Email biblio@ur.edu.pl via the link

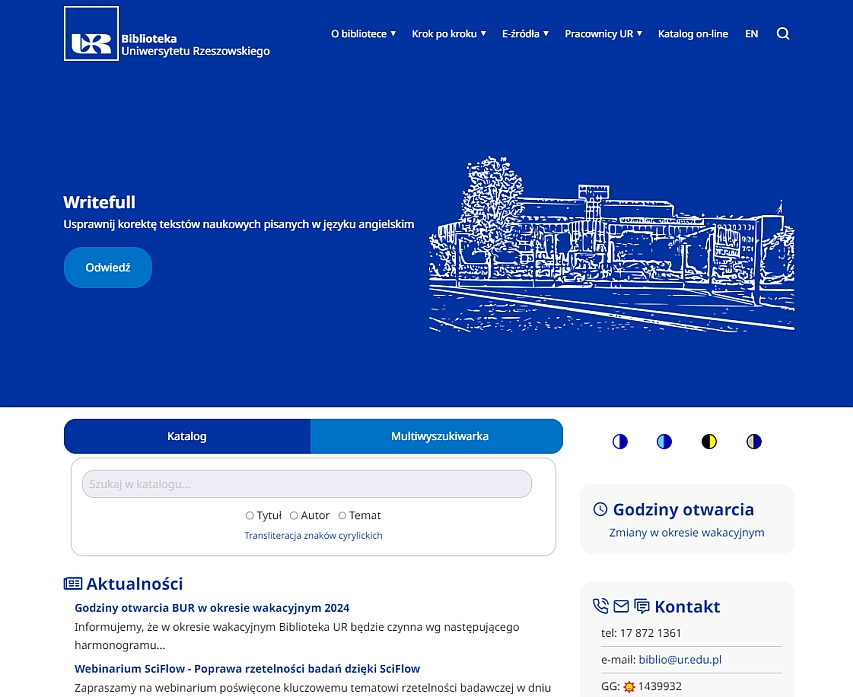(680, 660)
